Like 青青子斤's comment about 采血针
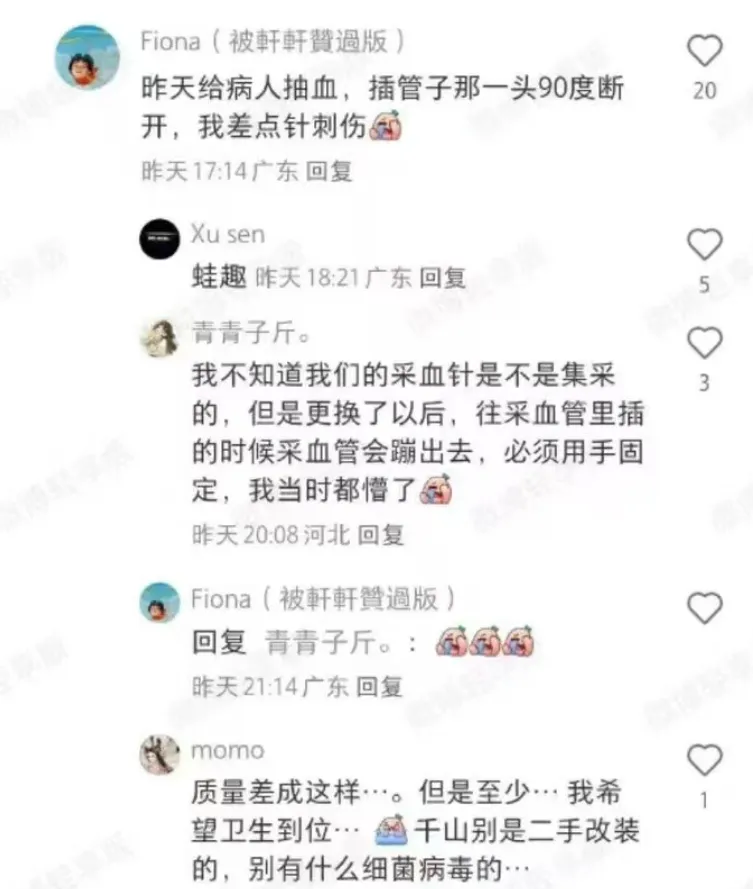 [x=705, y=342]
